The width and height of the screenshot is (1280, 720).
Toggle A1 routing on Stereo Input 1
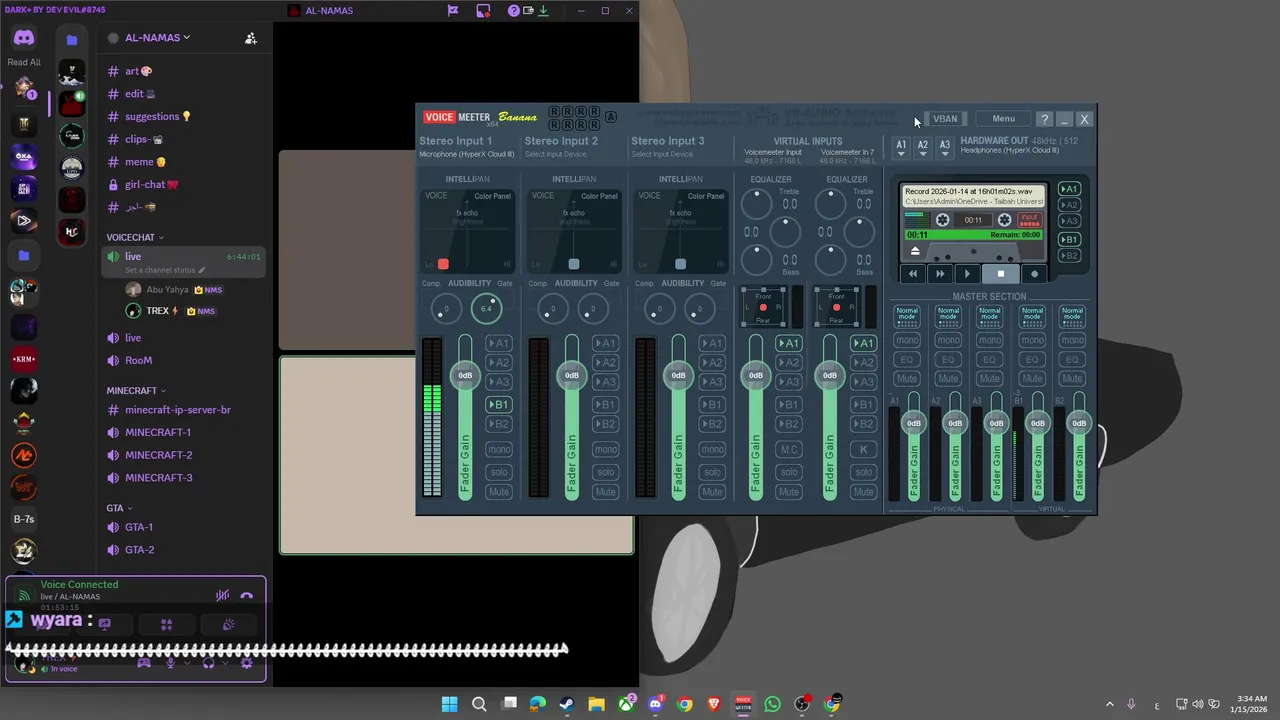(x=498, y=343)
